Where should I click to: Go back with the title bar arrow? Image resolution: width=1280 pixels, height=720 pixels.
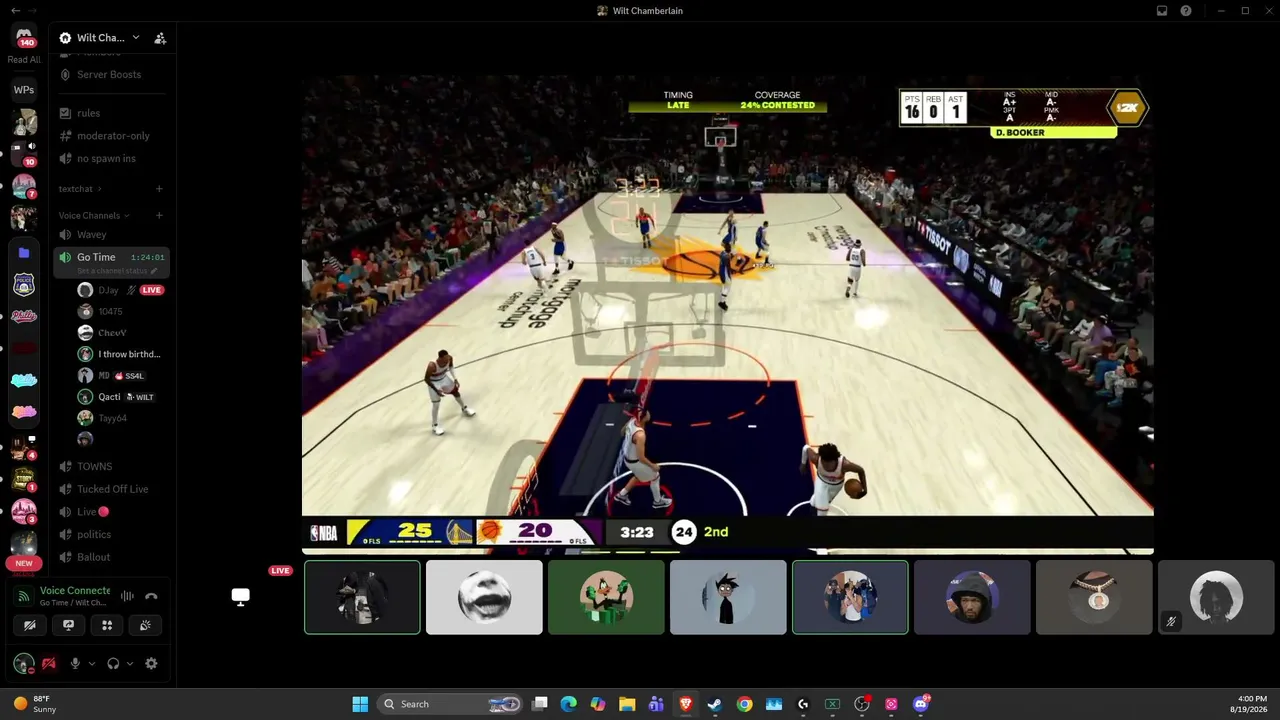(15, 11)
